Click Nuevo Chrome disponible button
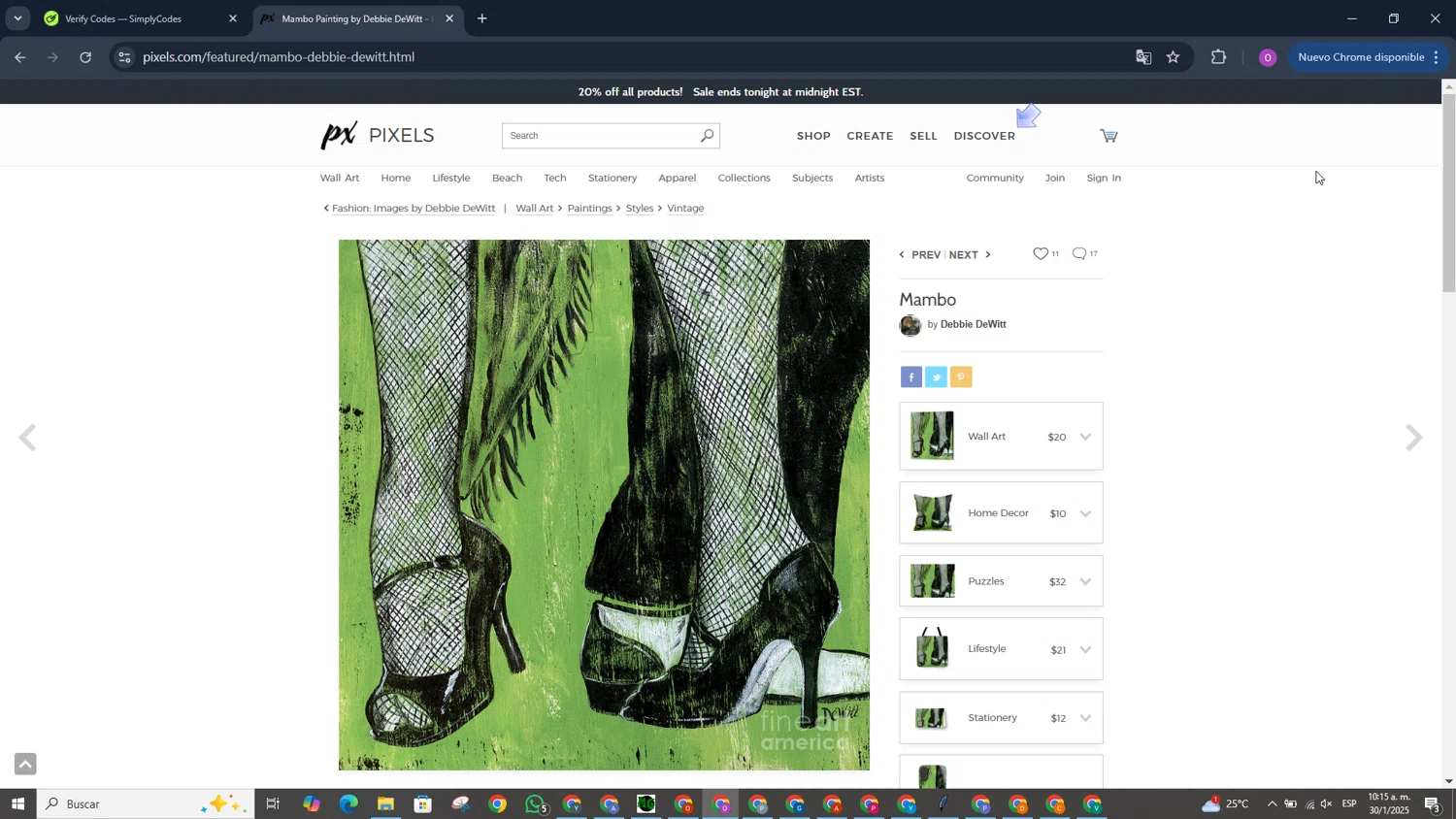 click(x=1369, y=57)
